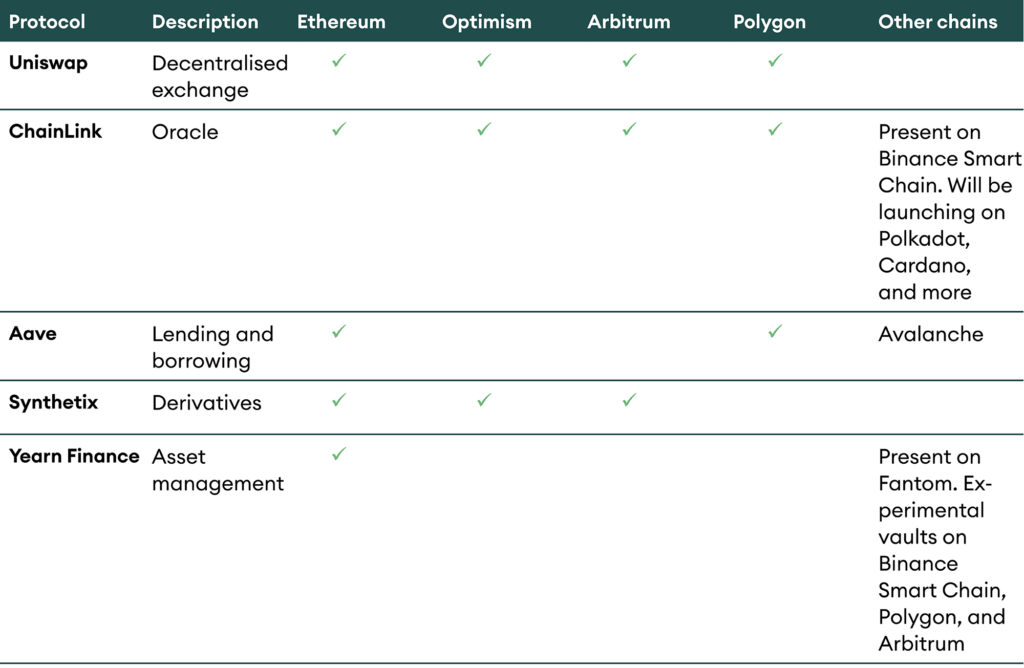Click the Protocol column header

(x=47, y=21)
